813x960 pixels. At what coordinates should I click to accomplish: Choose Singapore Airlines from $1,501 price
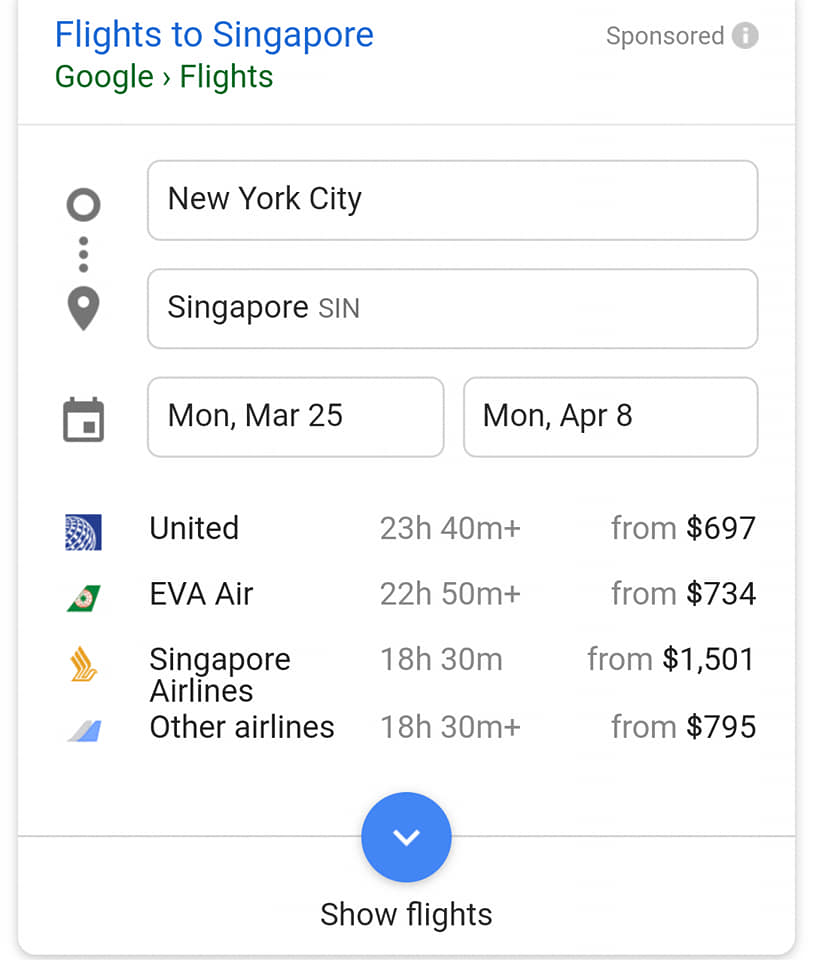pos(671,659)
